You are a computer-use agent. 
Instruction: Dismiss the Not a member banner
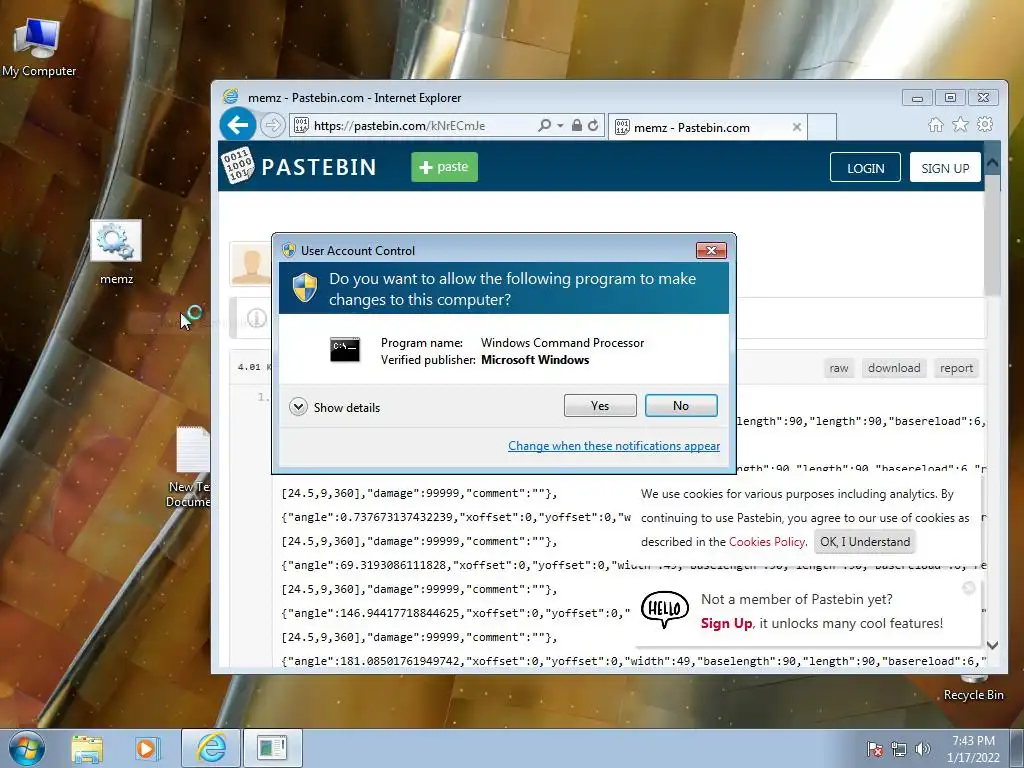pyautogui.click(x=969, y=588)
